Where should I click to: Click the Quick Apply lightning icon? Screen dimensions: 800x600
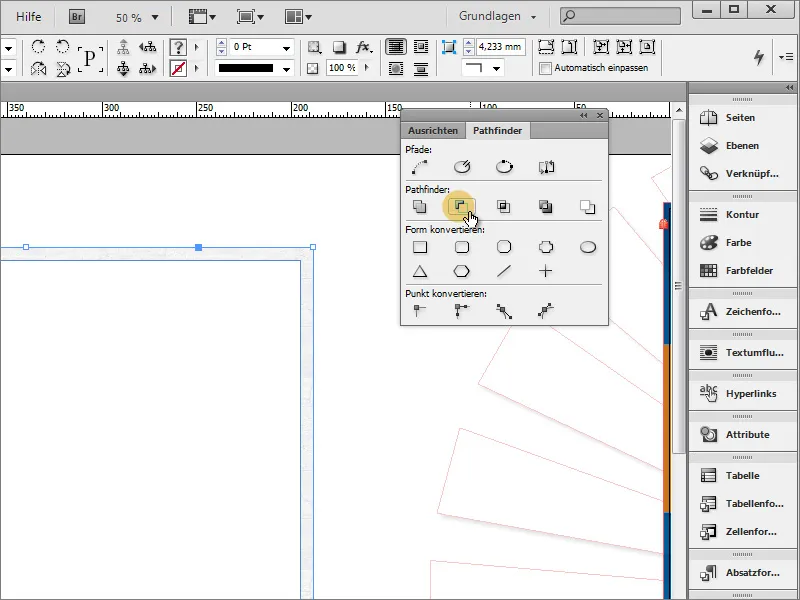[759, 57]
